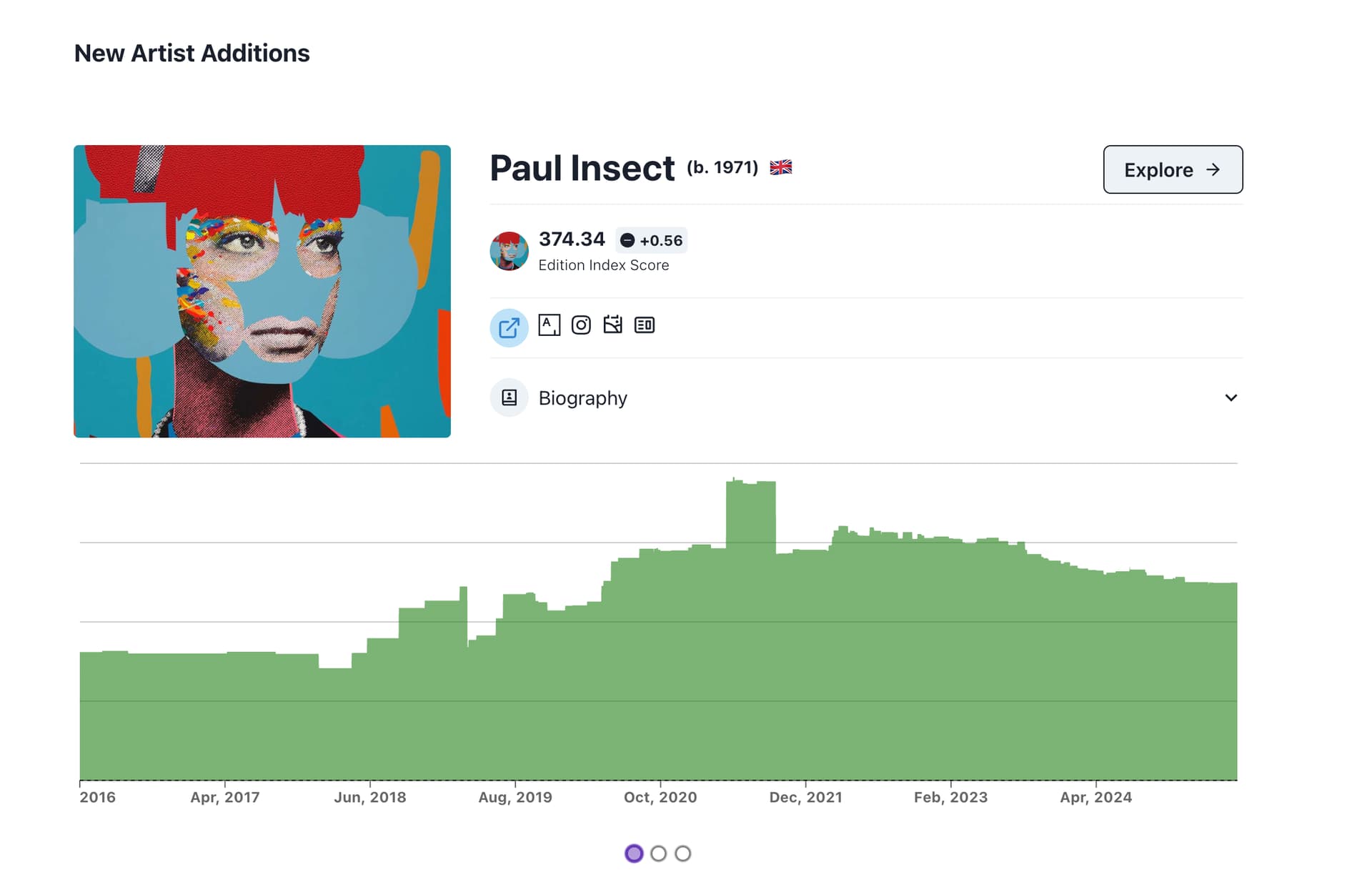Click the artwork image calendar icon
This screenshot has height=895, width=1372.
pos(612,325)
